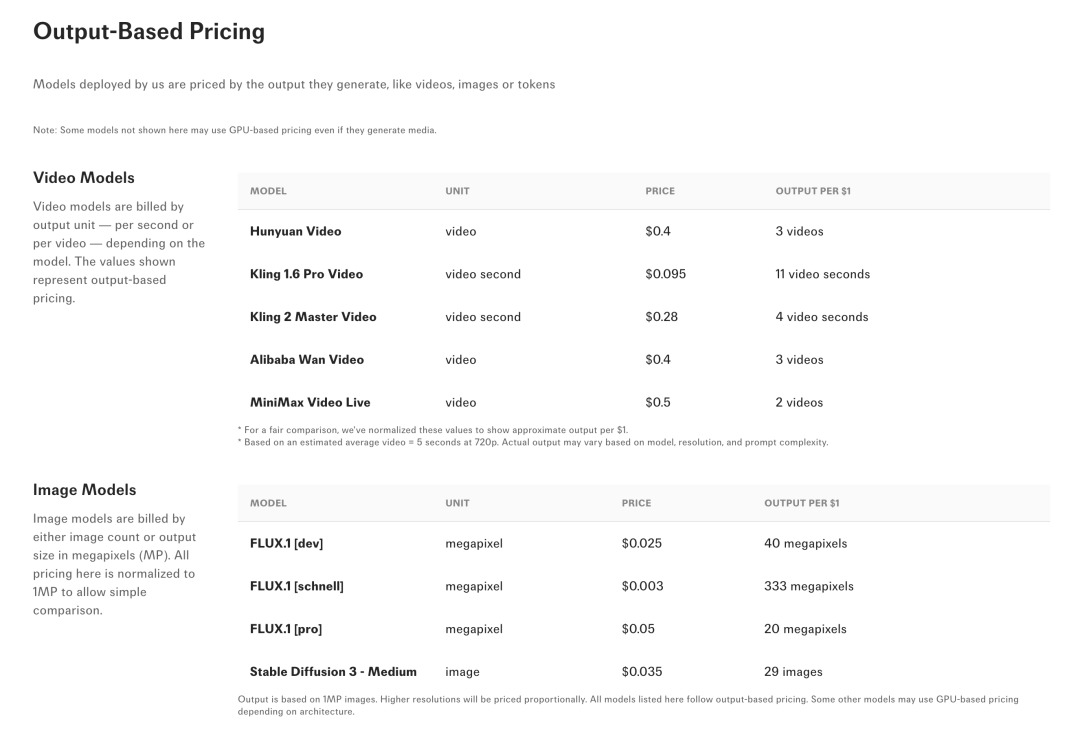Viewport: 1080px width, 735px height.
Task: Open the Kling 2 Master Video entry
Action: (313, 317)
